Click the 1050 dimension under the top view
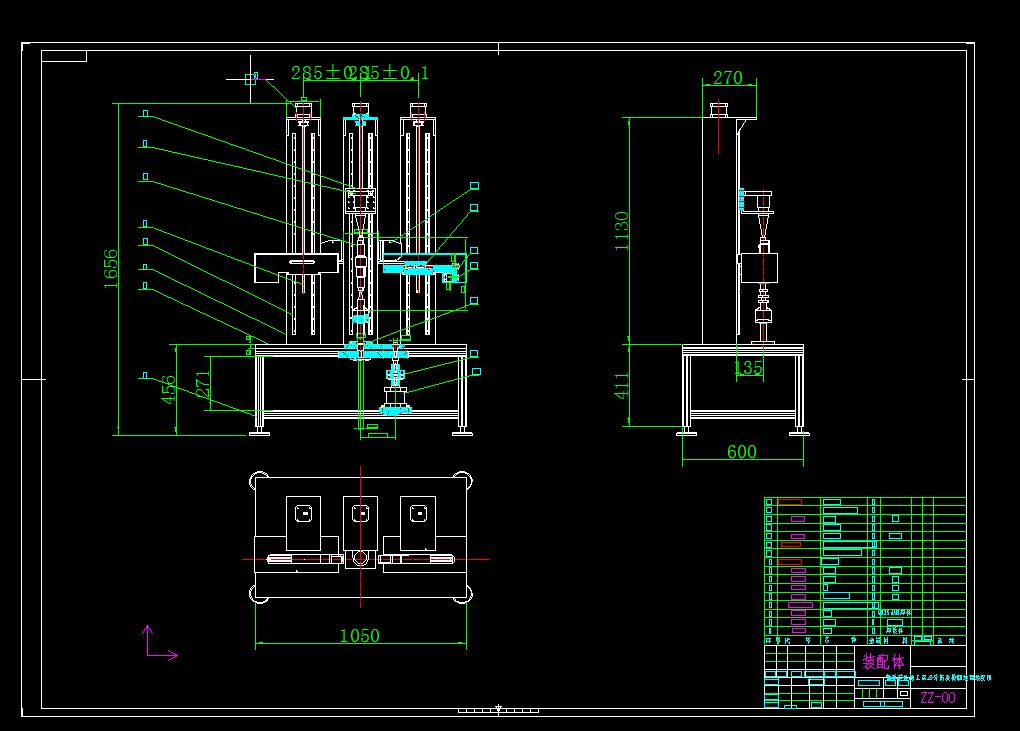Screen dimensions: 1020x731 [361, 635]
